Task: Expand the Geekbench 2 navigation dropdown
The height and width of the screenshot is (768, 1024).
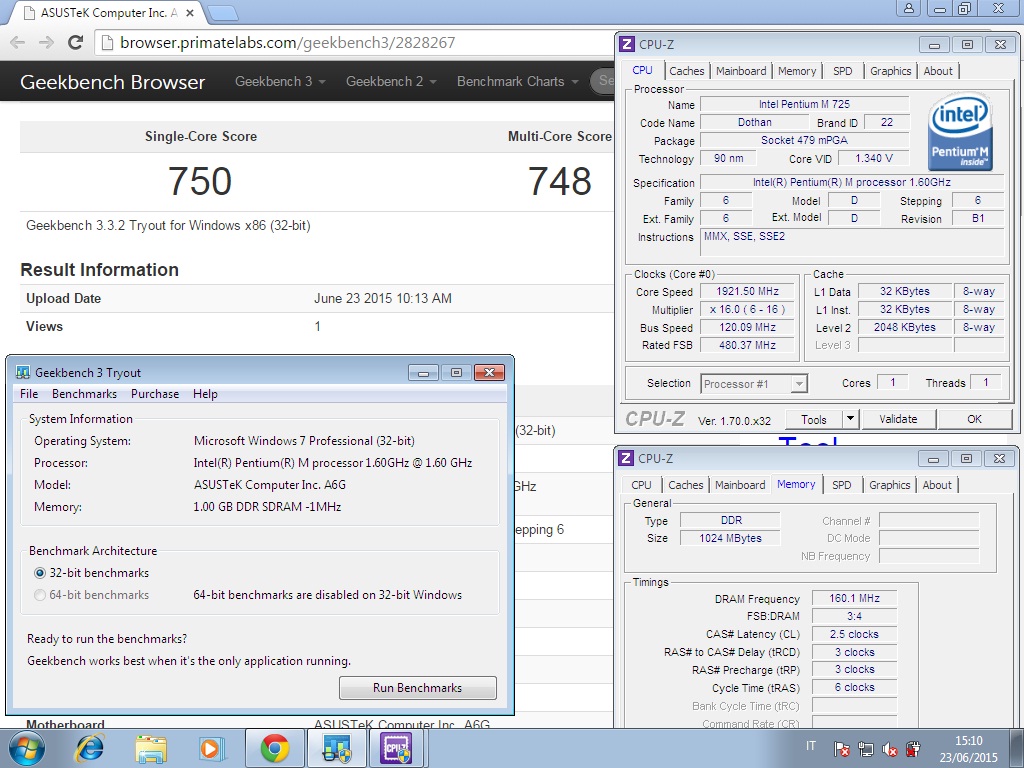Action: (x=391, y=82)
